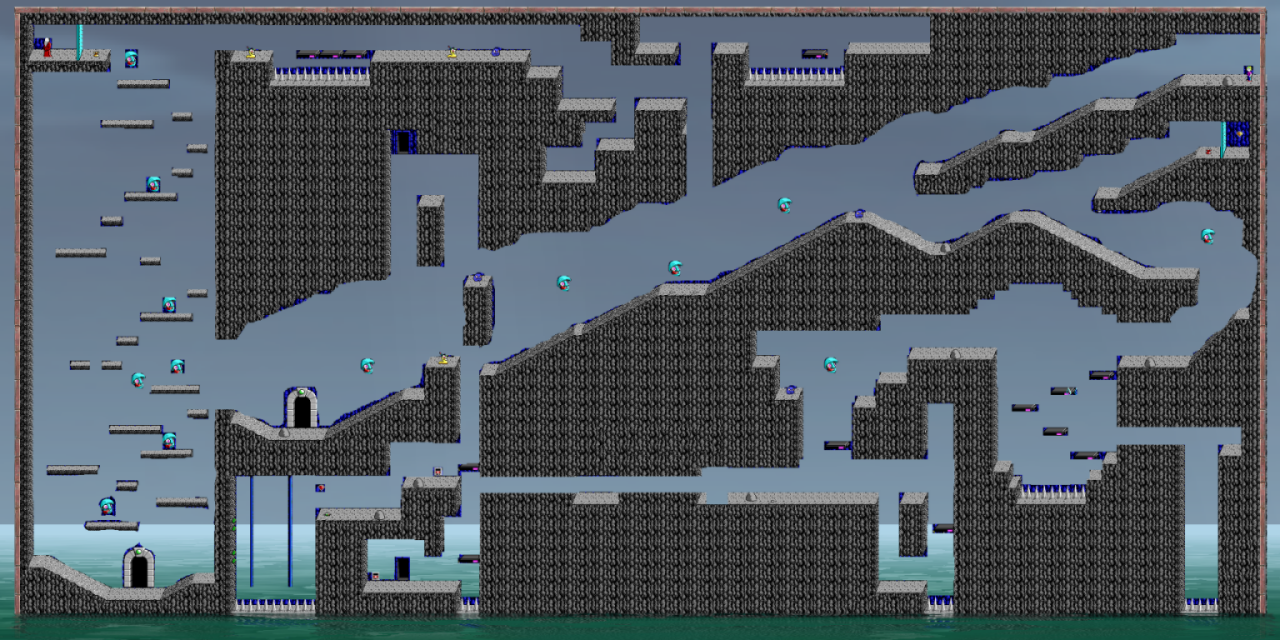Screen dimensions: 1280x640
Task: Pick the lowest cyan gem above the water-level arch
Action: pos(107,506)
